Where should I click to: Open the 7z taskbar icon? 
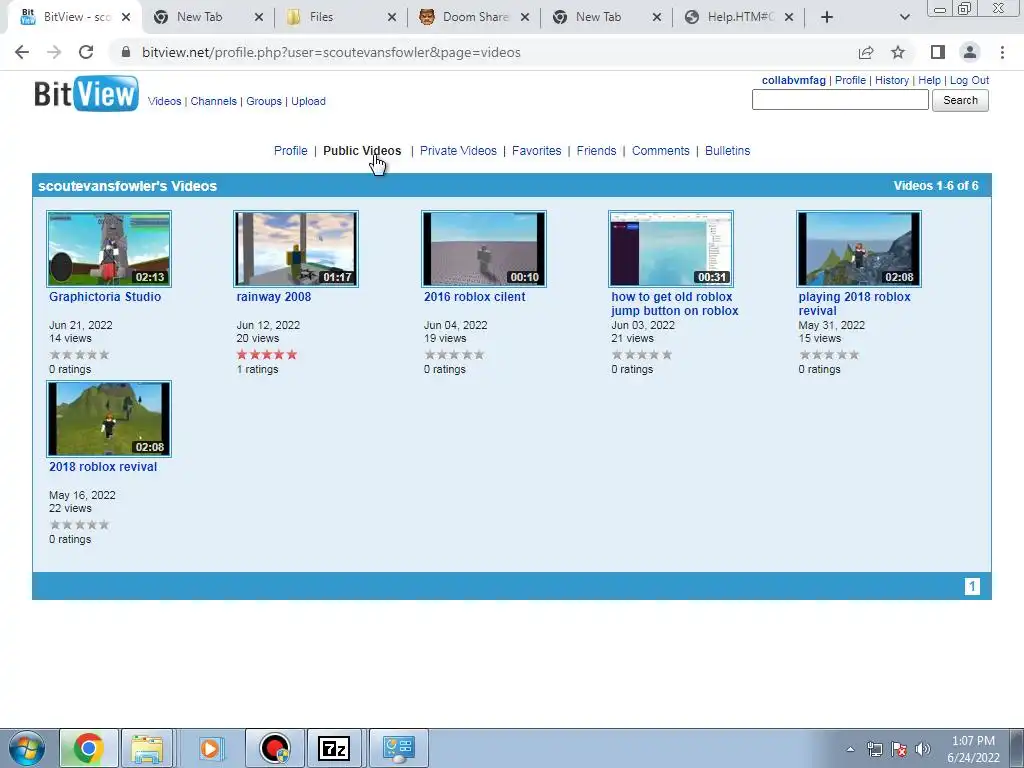pos(334,748)
